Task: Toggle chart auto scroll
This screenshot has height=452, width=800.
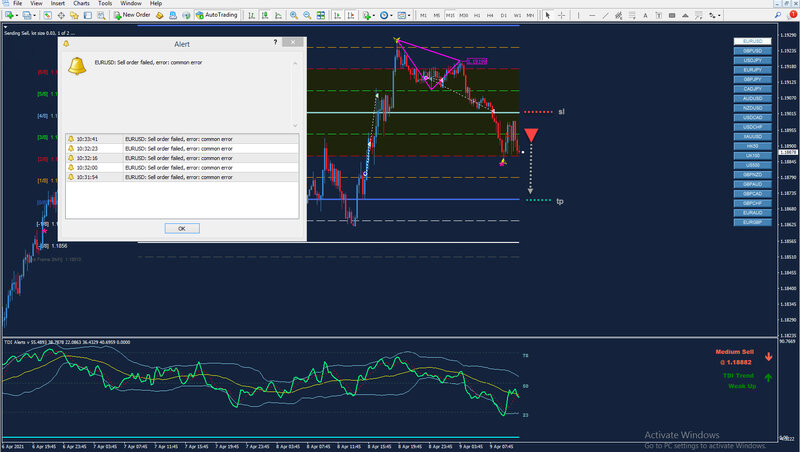Action: [337, 15]
